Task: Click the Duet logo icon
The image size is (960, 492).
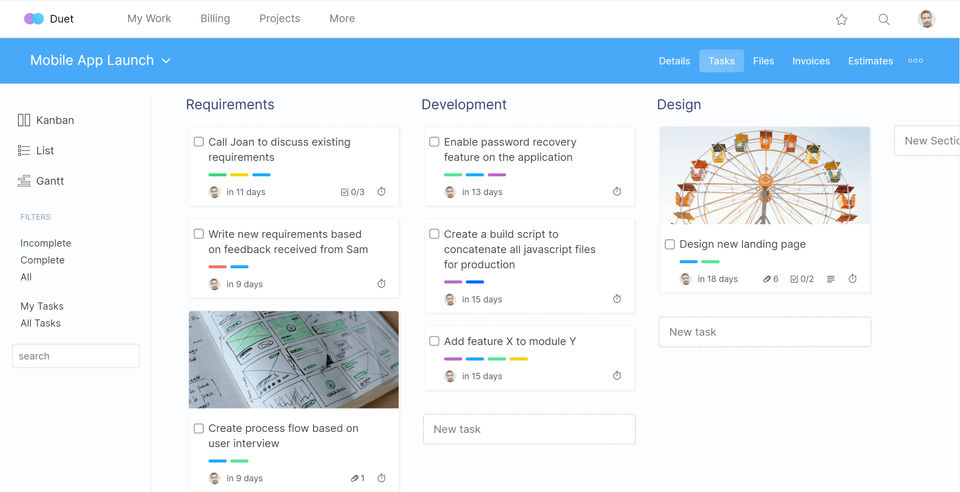Action: point(34,19)
